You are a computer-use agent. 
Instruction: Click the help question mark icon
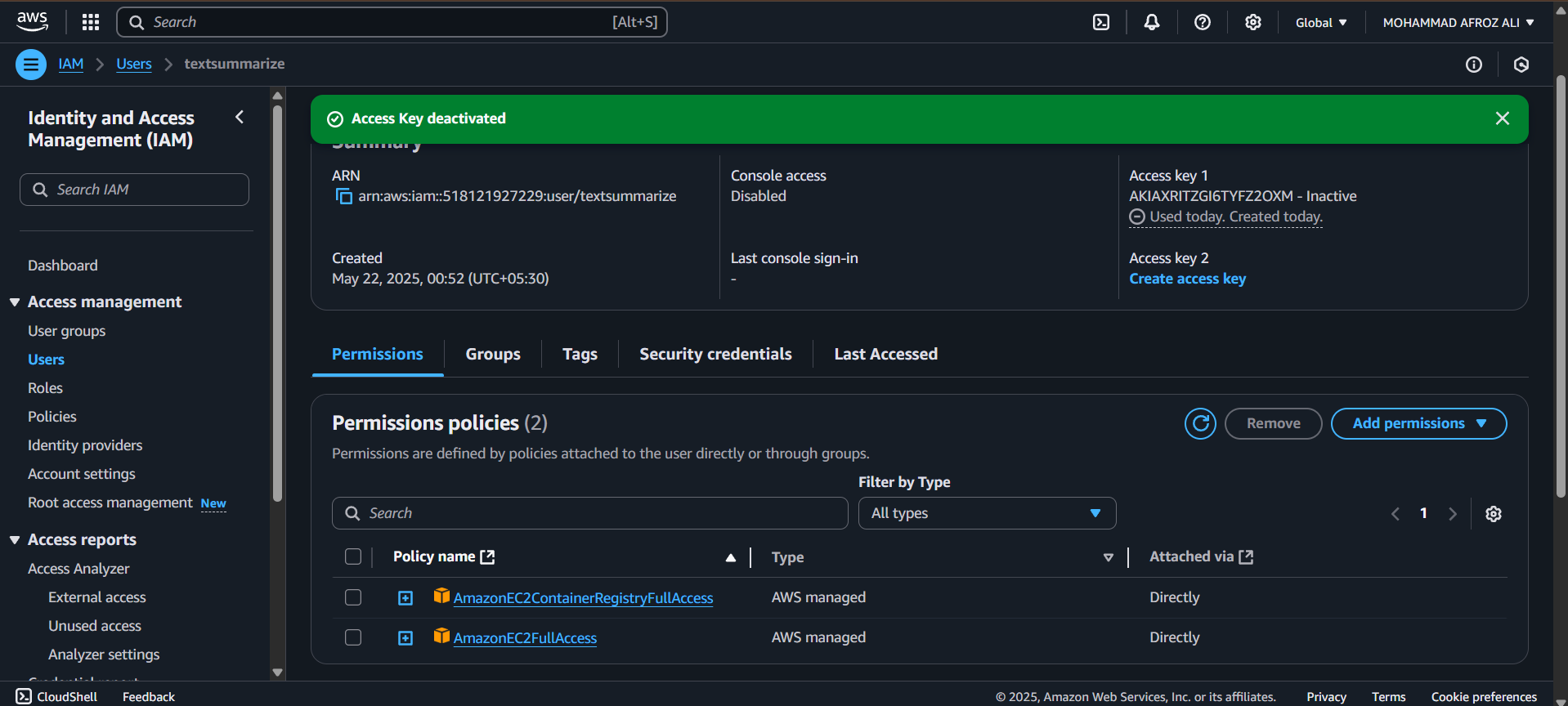coord(1202,22)
